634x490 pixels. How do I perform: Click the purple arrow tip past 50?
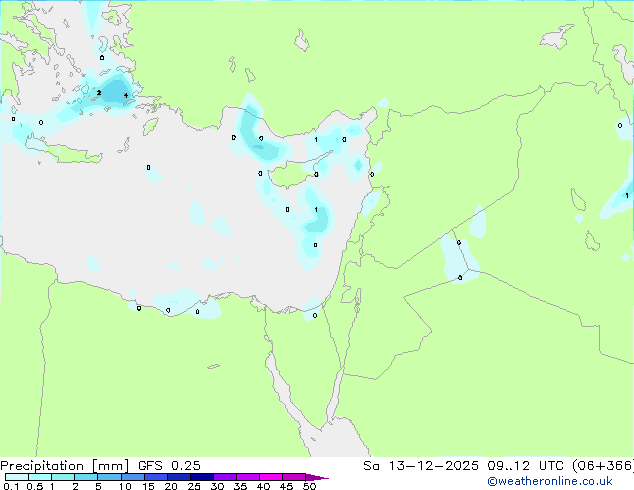click(x=317, y=477)
